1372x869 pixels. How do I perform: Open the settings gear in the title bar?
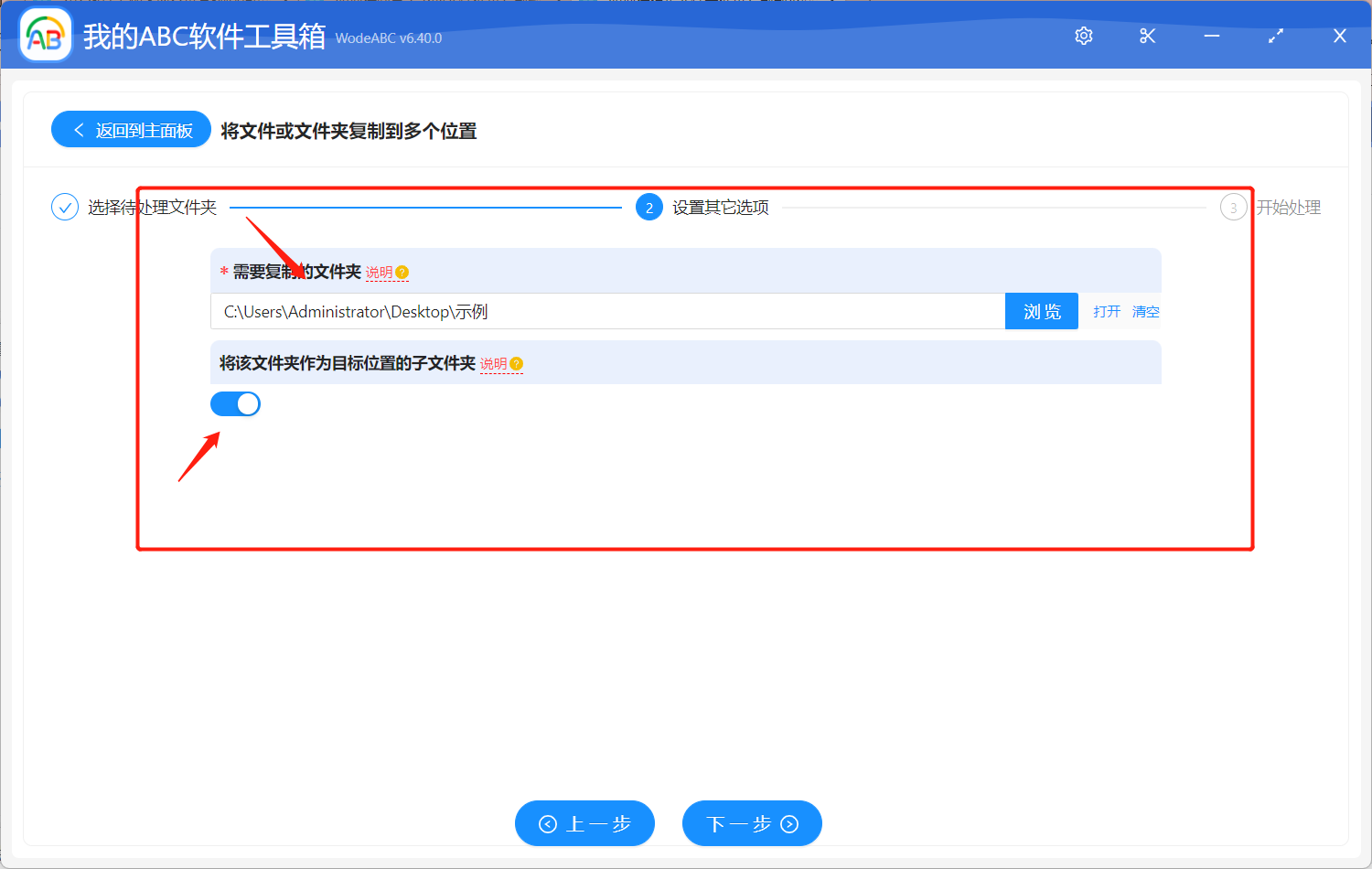point(1083,36)
